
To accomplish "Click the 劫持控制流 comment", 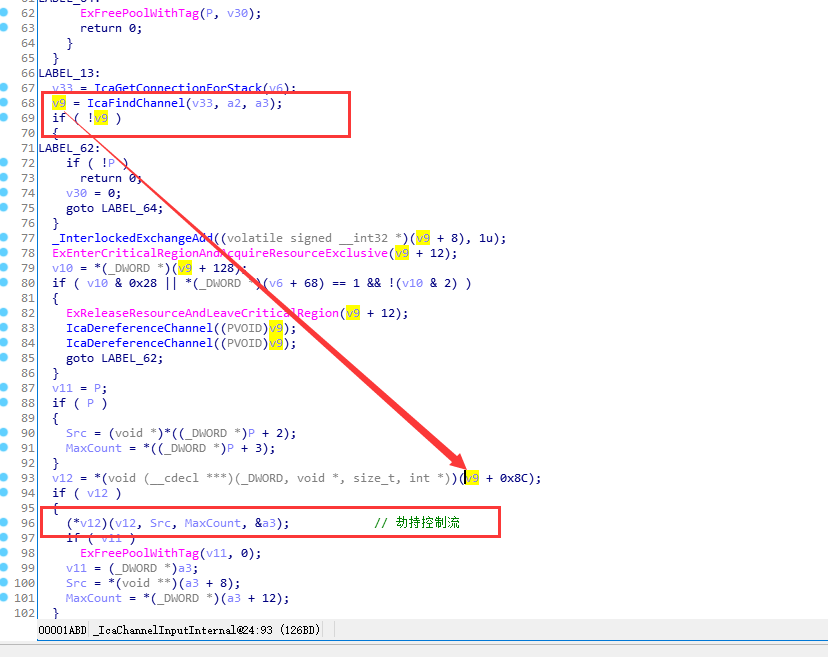I will [x=428, y=522].
